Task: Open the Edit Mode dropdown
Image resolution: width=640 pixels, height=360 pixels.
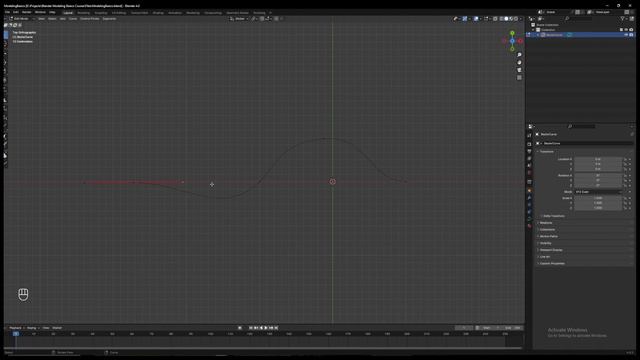Action: click(22, 19)
